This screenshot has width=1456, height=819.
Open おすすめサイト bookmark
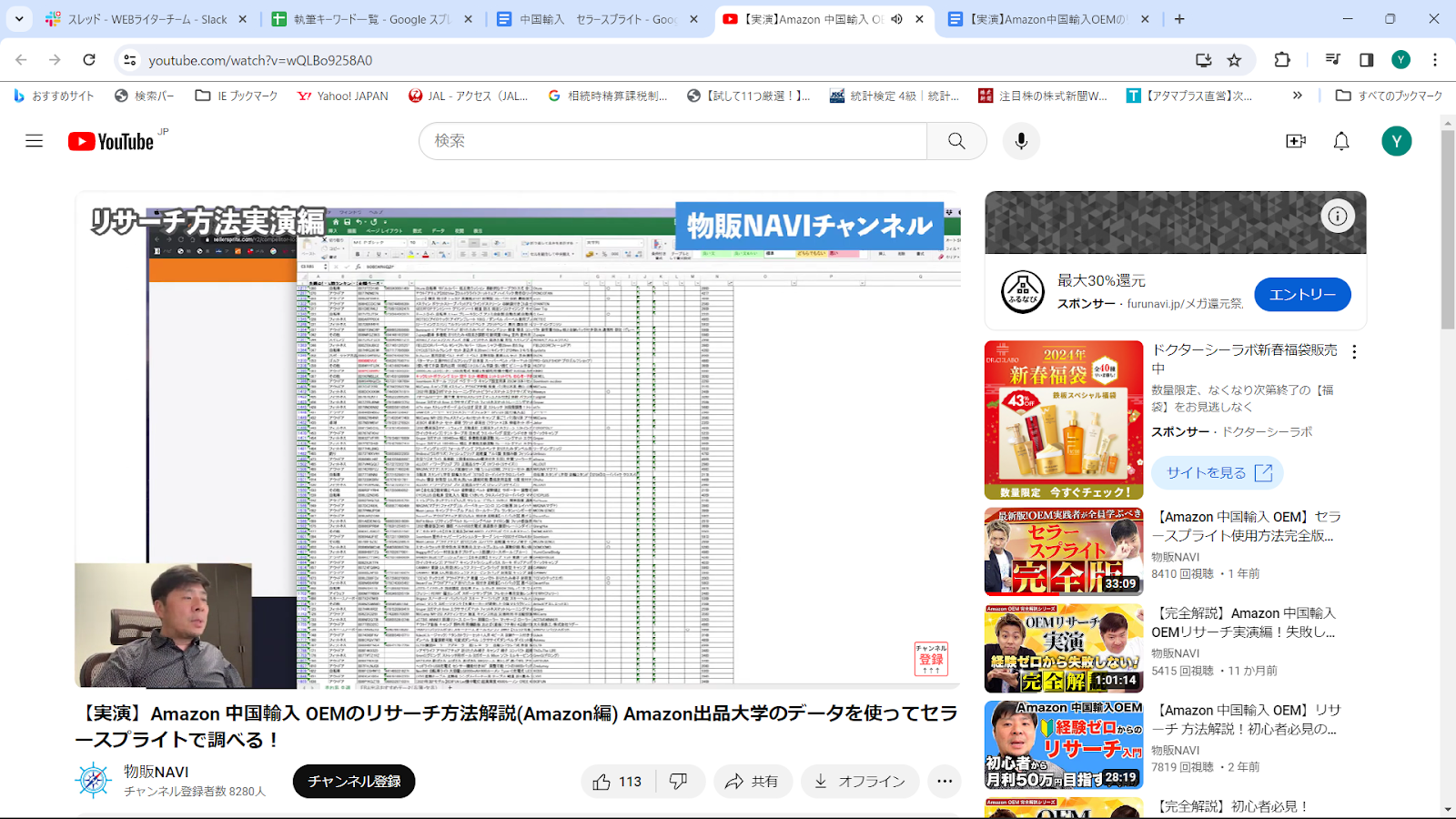[x=55, y=96]
